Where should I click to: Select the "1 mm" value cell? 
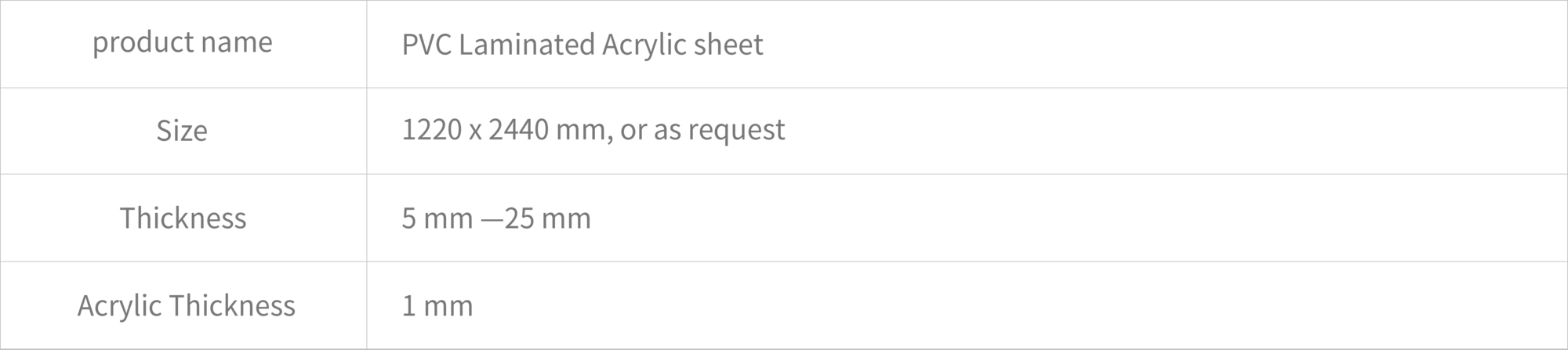coord(967,305)
